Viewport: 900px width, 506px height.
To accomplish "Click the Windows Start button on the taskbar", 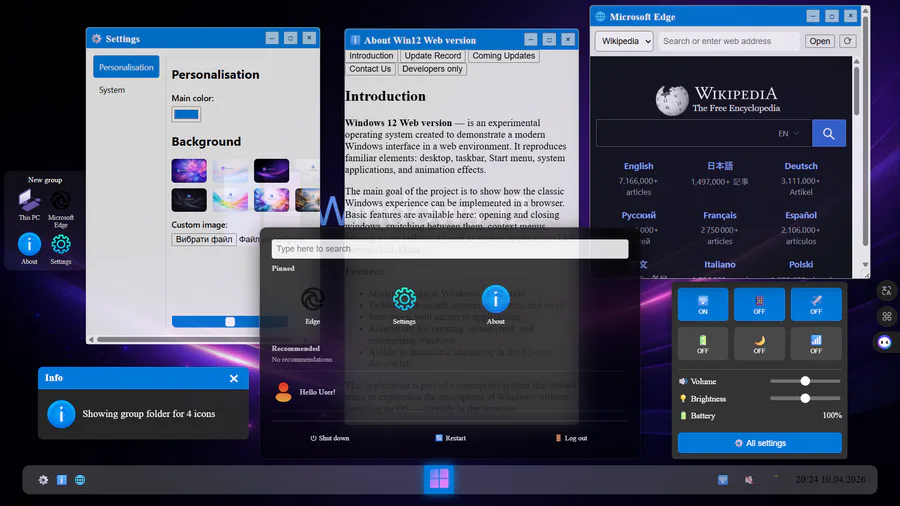I will 439,479.
